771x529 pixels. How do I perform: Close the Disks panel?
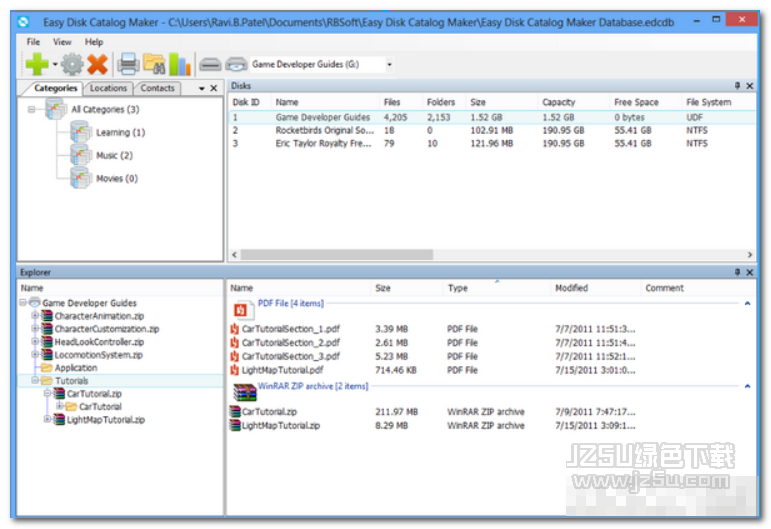point(750,86)
